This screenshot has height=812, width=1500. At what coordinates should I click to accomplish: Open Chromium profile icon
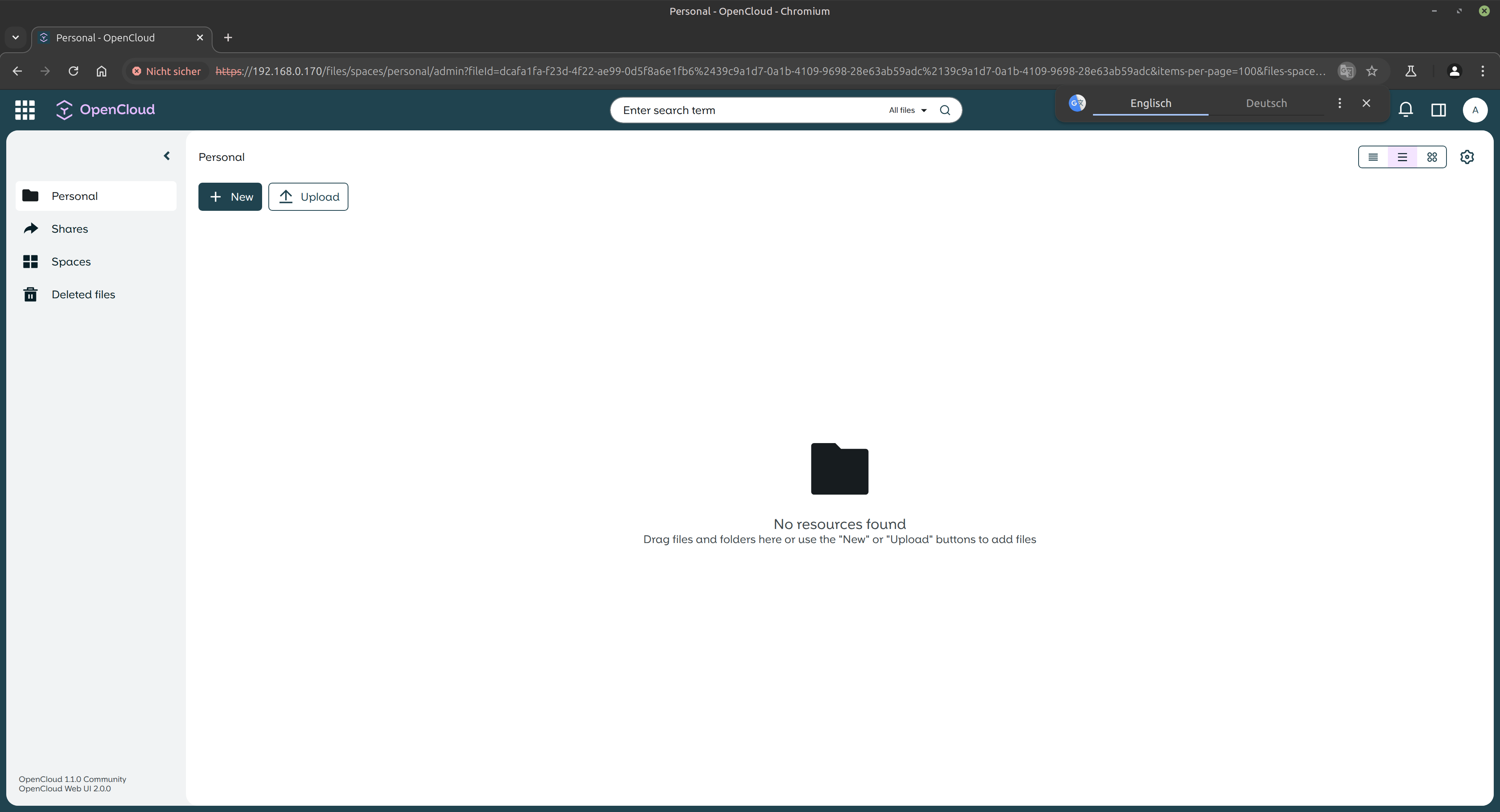1454,71
